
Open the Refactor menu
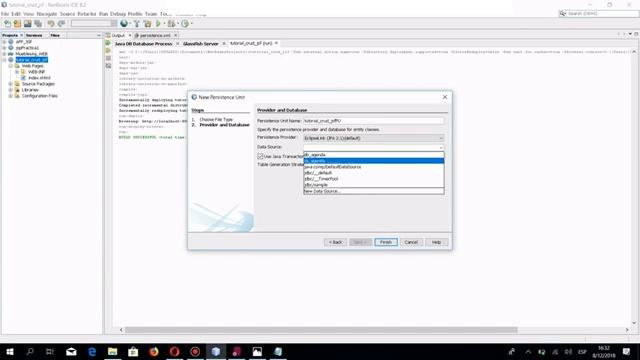pos(87,14)
